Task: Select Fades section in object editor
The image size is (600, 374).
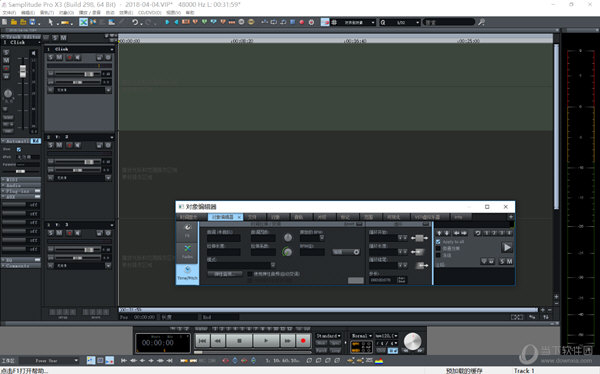Action: (188, 253)
